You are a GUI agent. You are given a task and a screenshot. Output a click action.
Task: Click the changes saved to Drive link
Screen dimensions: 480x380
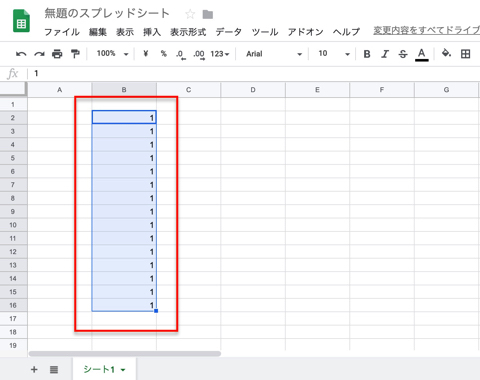[426, 31]
